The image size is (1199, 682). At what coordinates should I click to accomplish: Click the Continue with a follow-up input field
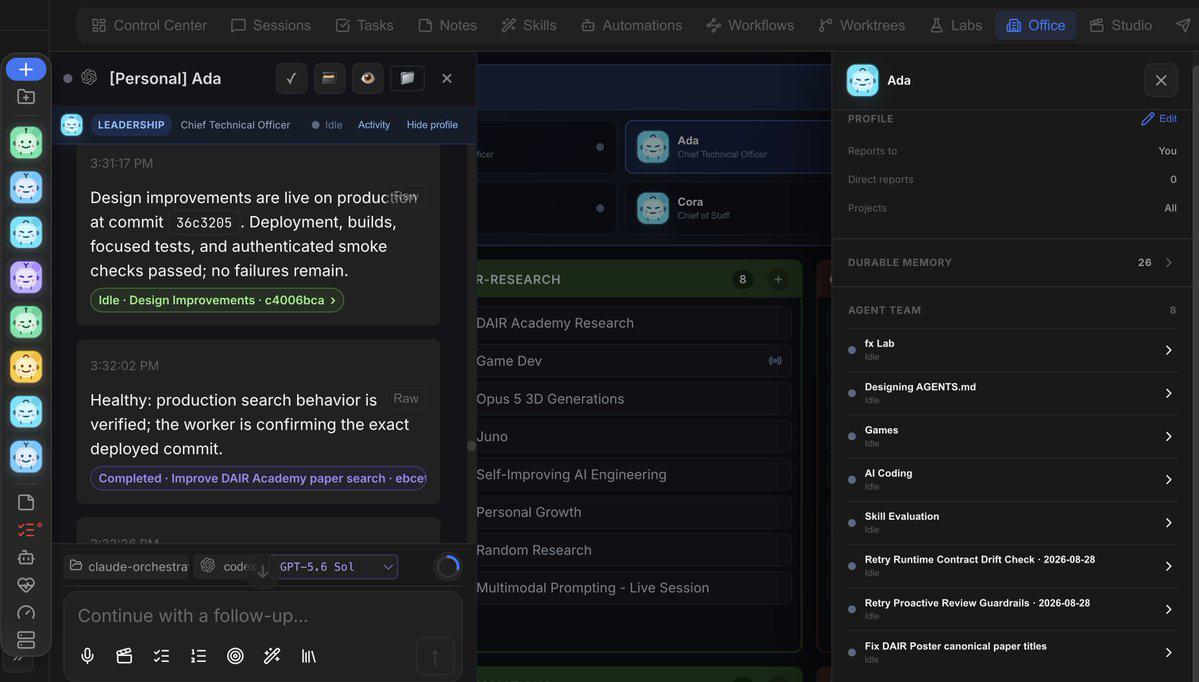262,615
